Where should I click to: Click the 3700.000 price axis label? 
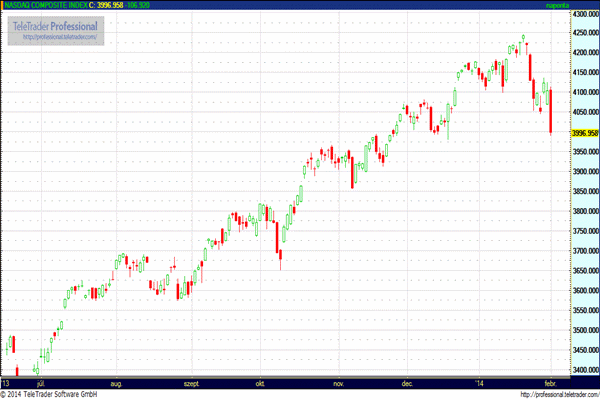pos(585,251)
